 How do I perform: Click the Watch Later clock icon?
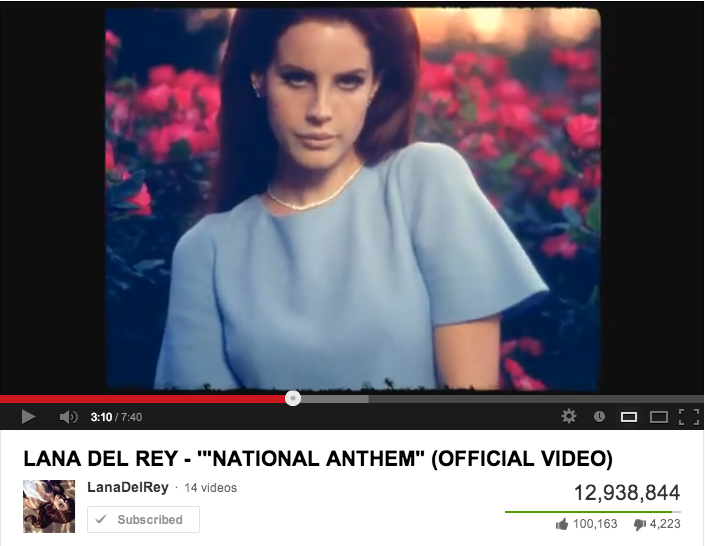599,417
